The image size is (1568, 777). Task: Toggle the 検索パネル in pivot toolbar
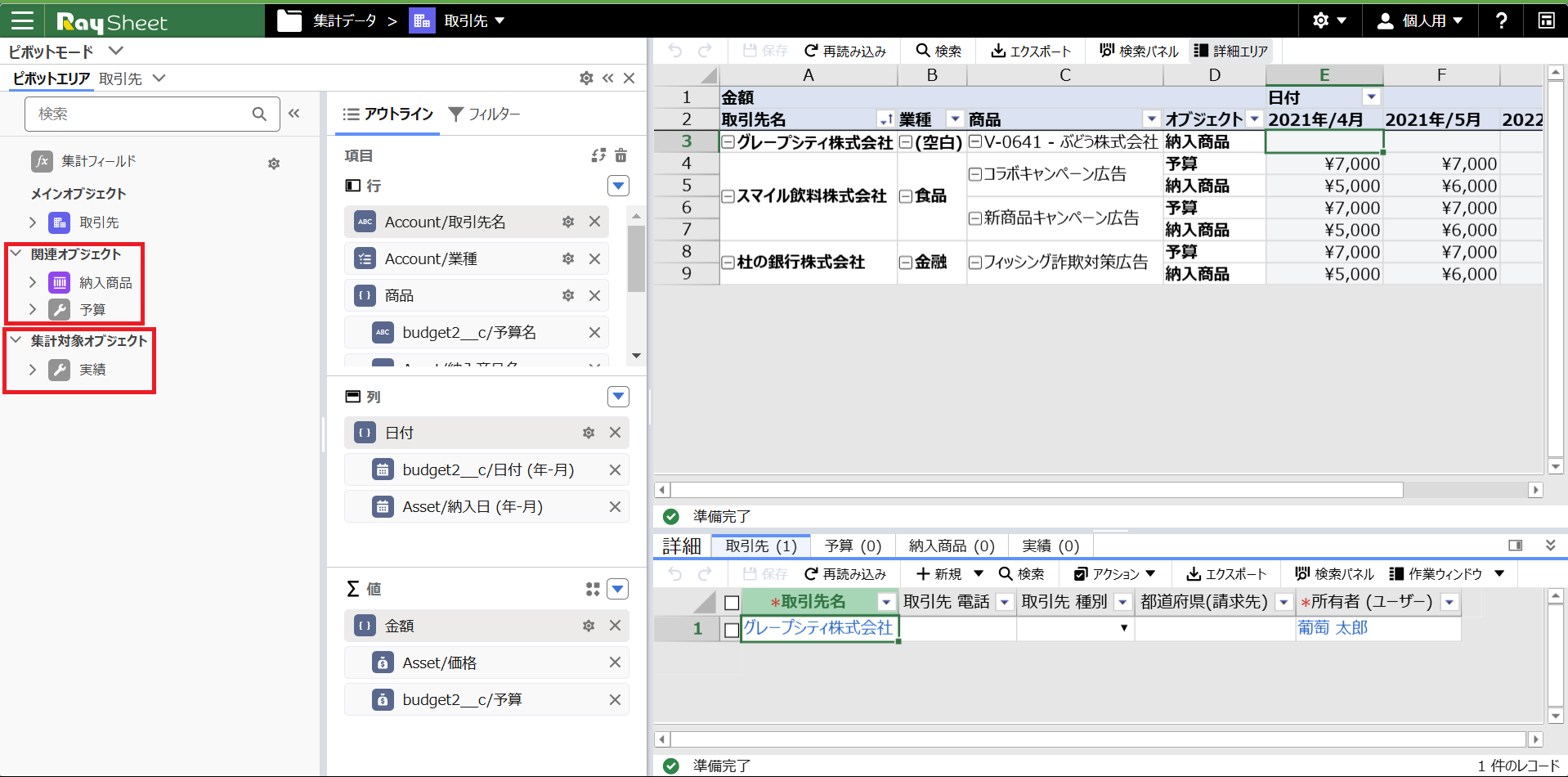pos(1139,51)
